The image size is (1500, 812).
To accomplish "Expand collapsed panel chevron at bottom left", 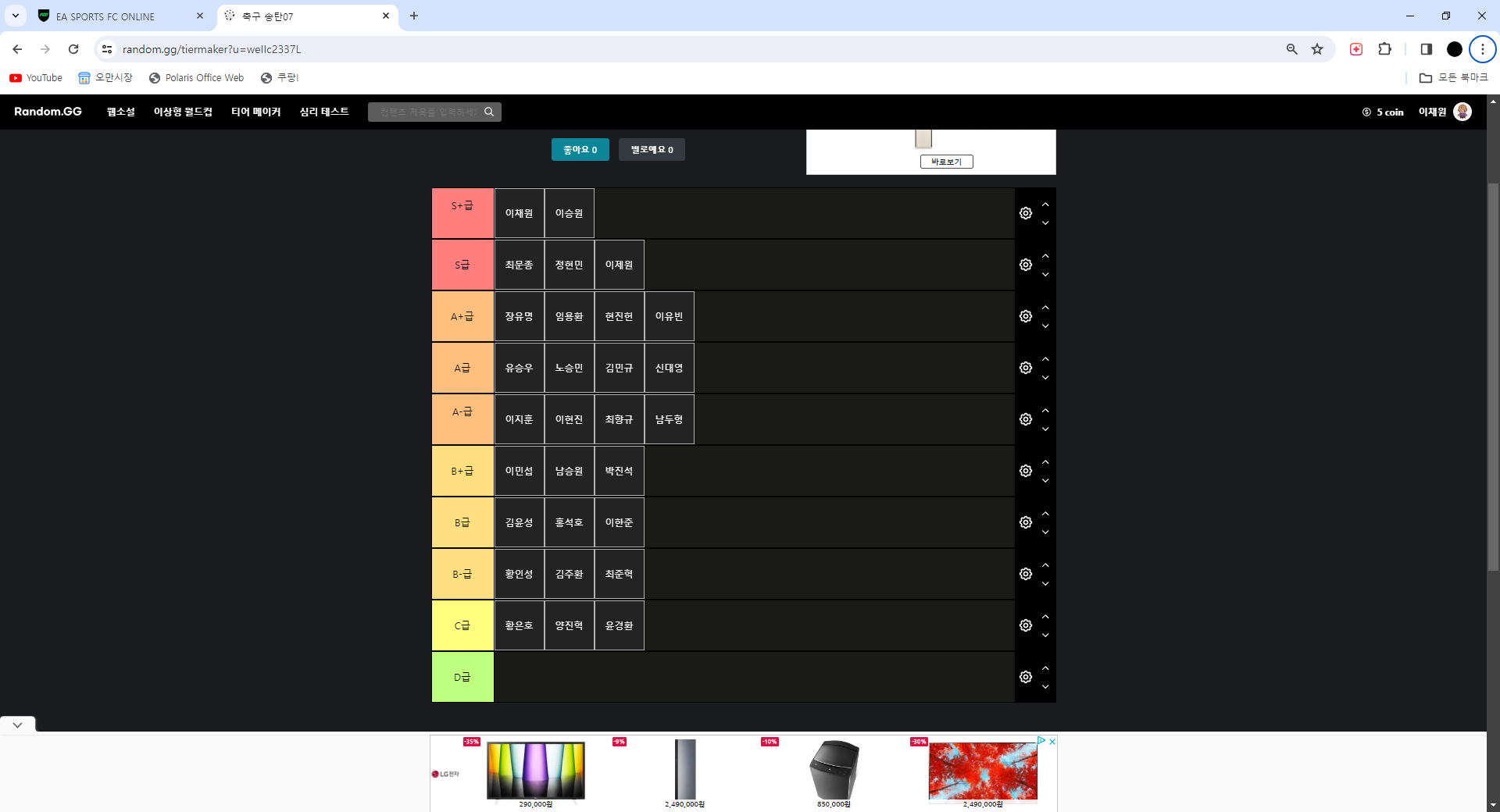I will coord(17,725).
